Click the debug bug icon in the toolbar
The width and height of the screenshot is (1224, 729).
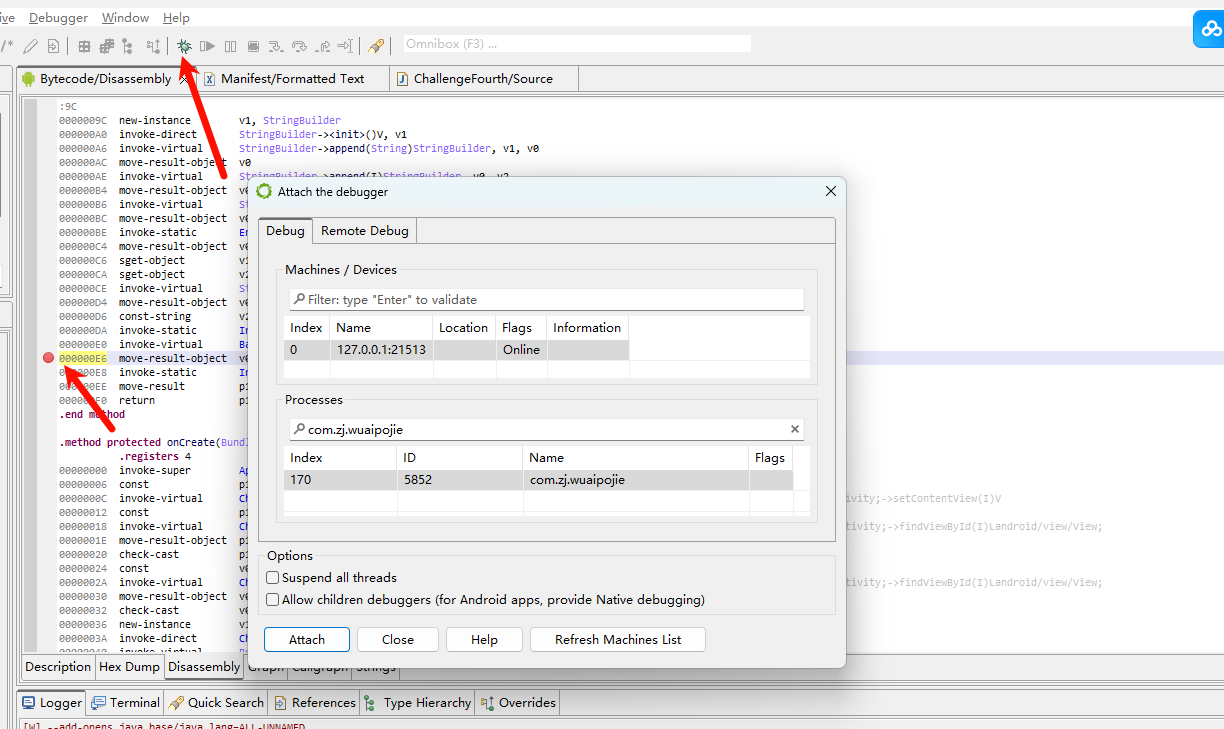(x=183, y=45)
